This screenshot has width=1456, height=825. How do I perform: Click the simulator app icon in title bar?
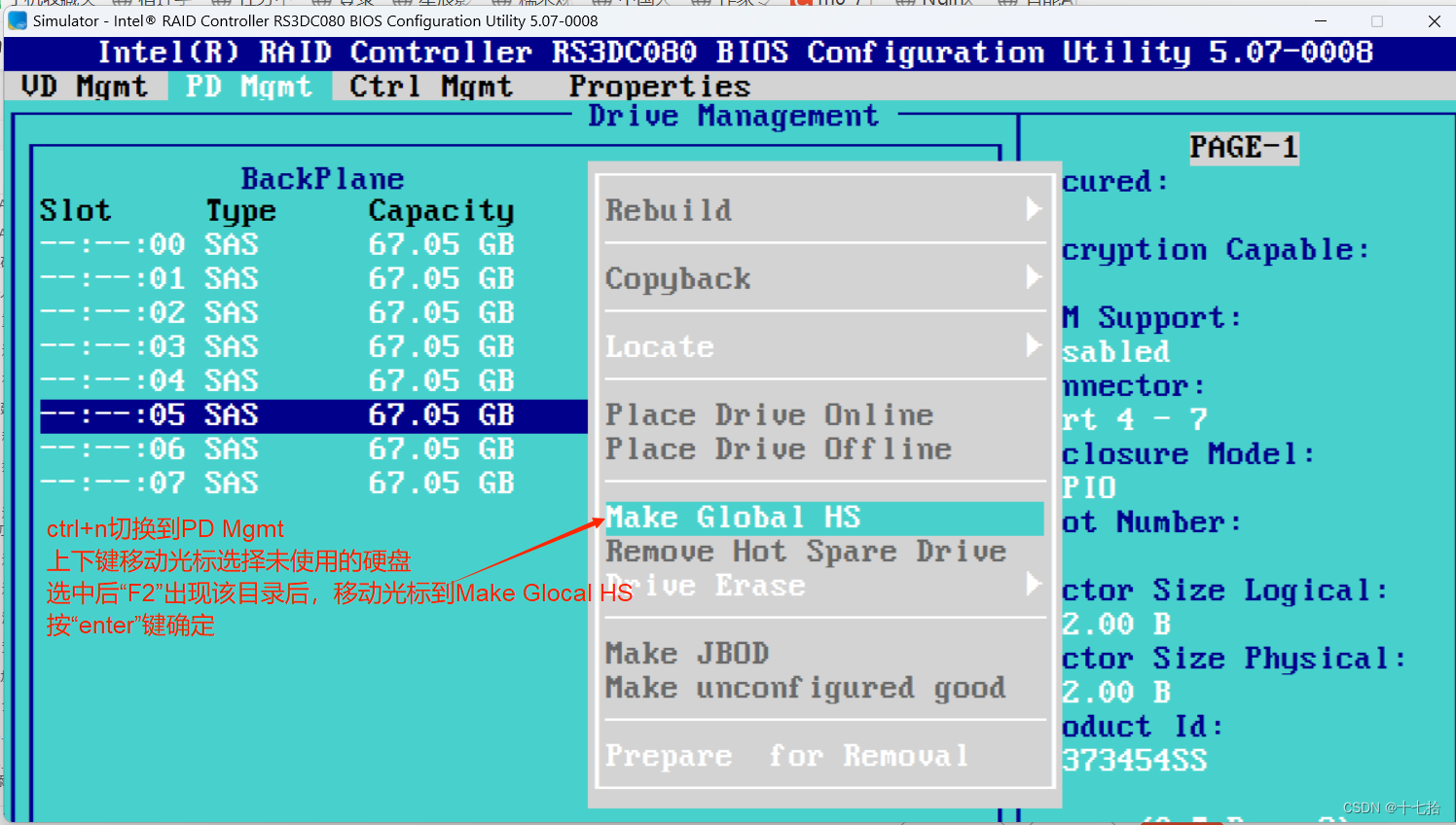pyautogui.click(x=18, y=20)
